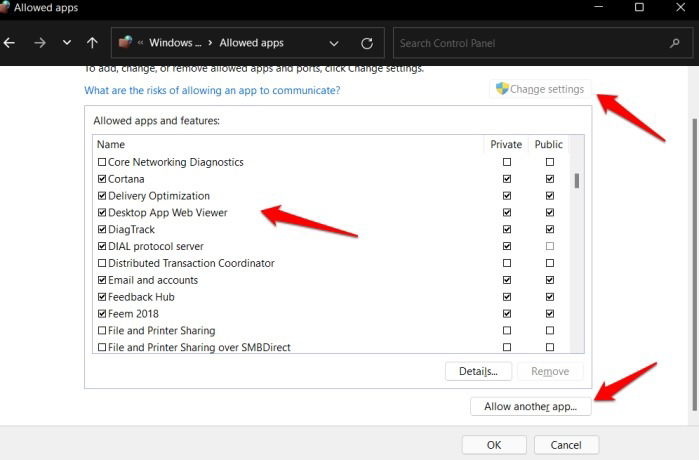Click the Change settings button

540,89
